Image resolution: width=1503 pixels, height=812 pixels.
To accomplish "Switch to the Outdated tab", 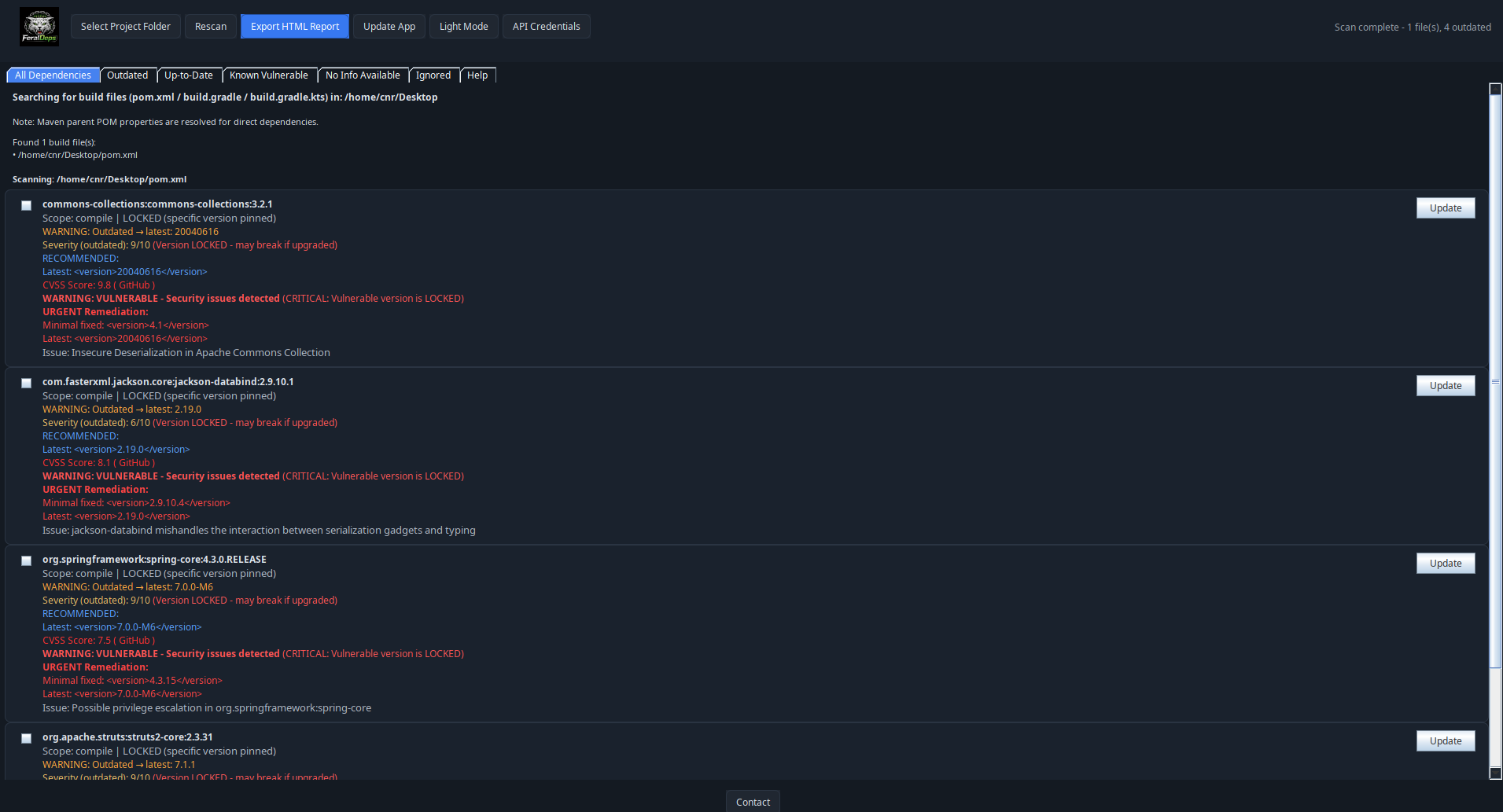I will (x=128, y=75).
